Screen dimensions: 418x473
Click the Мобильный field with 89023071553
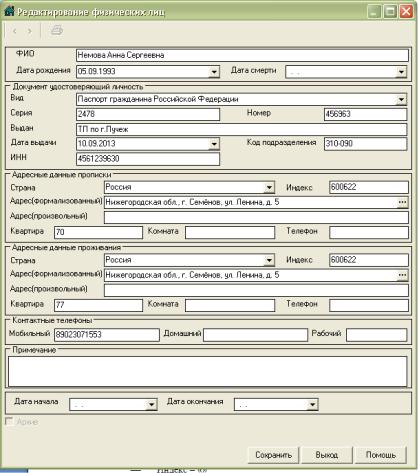pyautogui.click(x=107, y=335)
